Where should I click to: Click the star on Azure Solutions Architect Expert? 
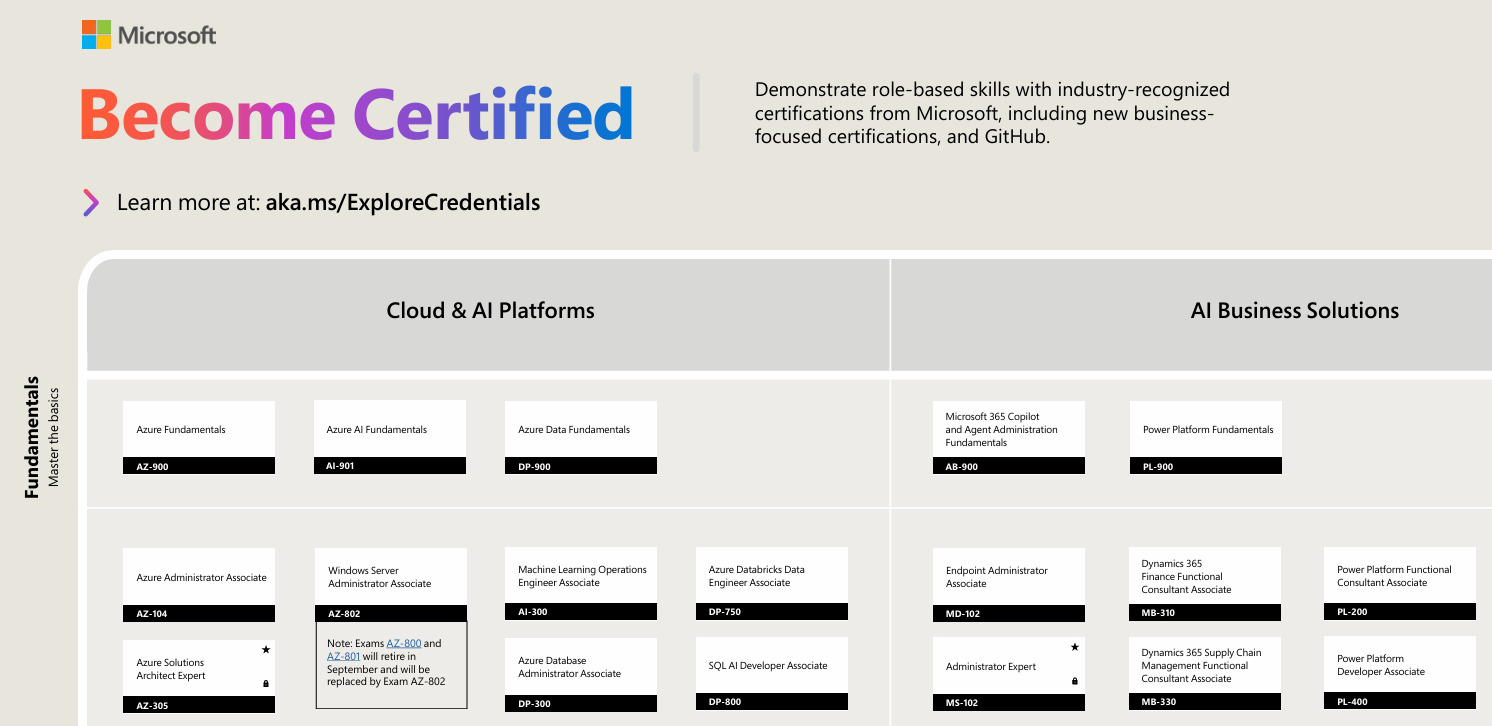click(x=265, y=650)
